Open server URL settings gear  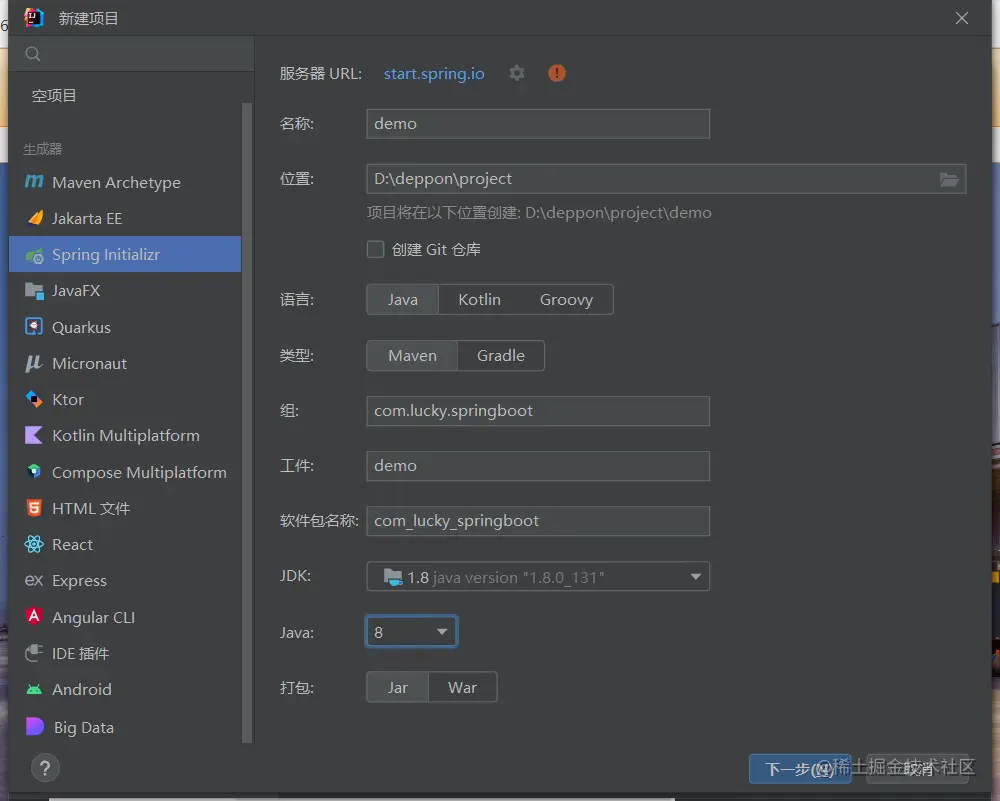click(517, 73)
